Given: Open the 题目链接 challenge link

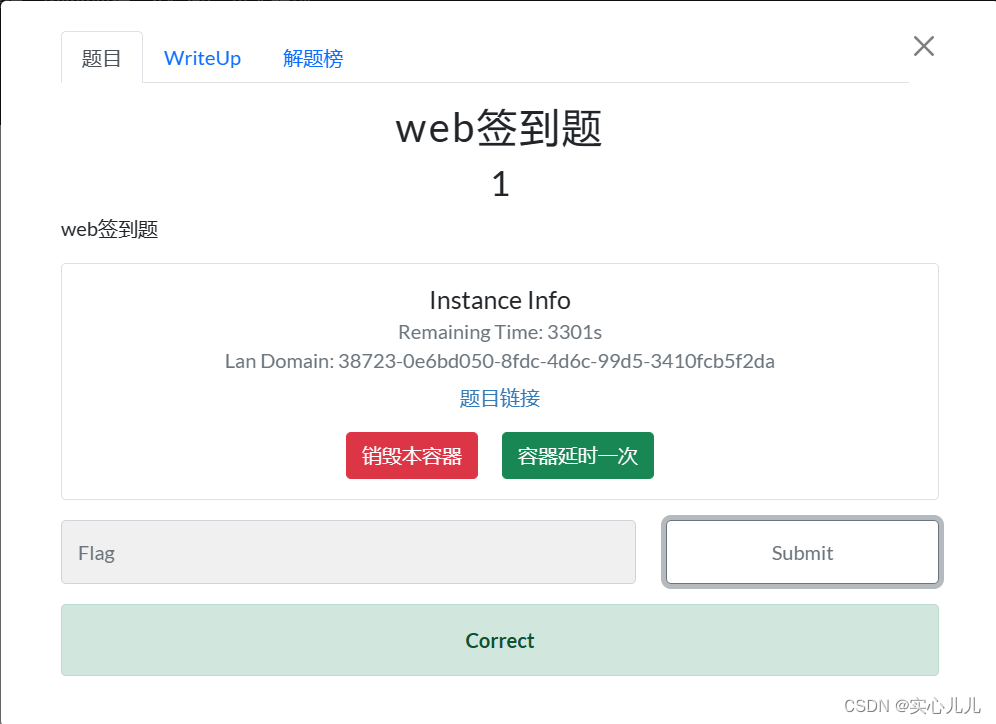Looking at the screenshot, I should [x=500, y=397].
